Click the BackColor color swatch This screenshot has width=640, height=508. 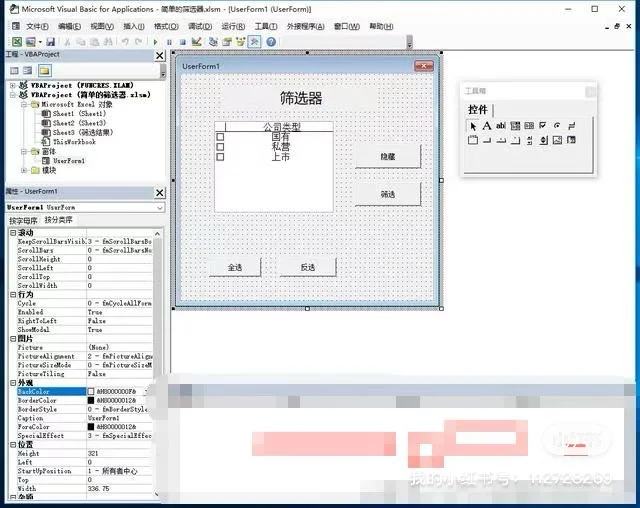click(91, 392)
